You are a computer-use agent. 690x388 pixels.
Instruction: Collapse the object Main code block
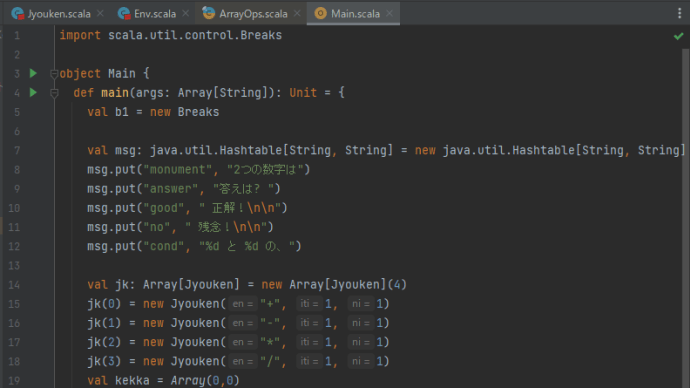coord(54,74)
